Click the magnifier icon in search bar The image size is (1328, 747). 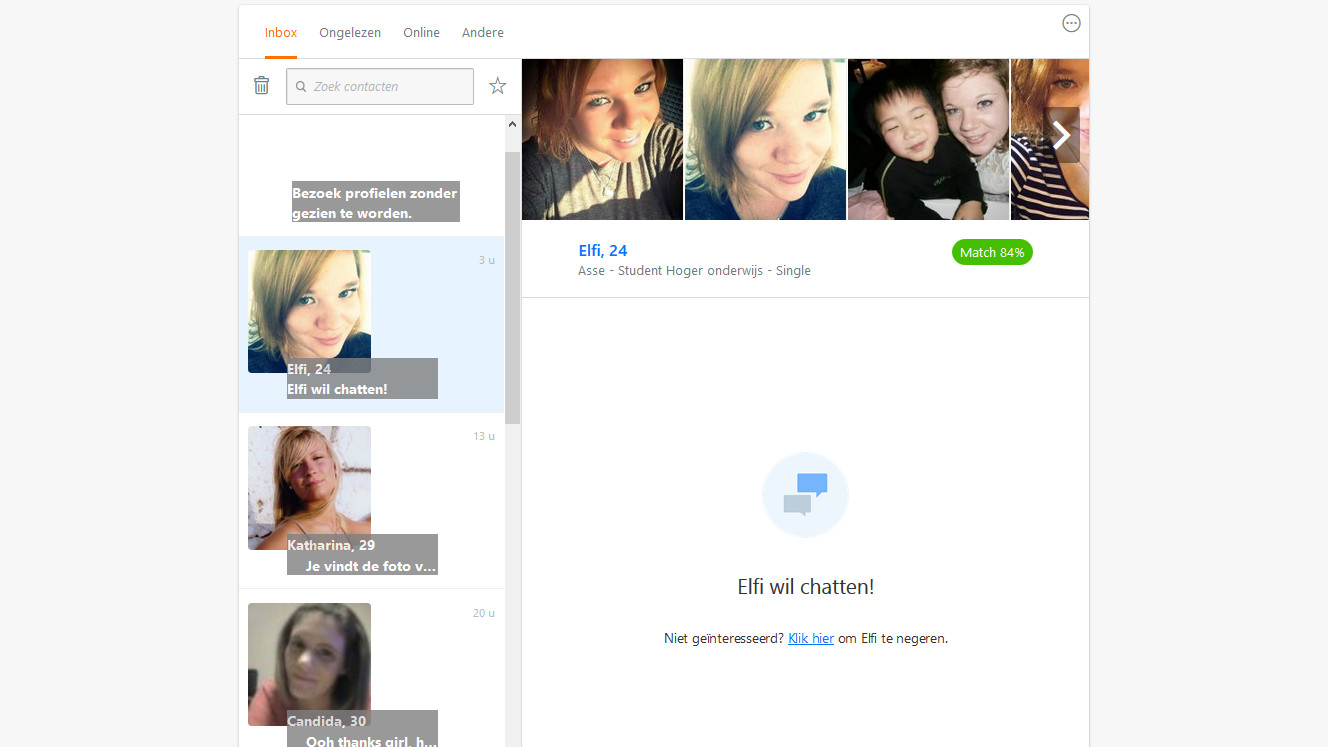click(x=300, y=87)
